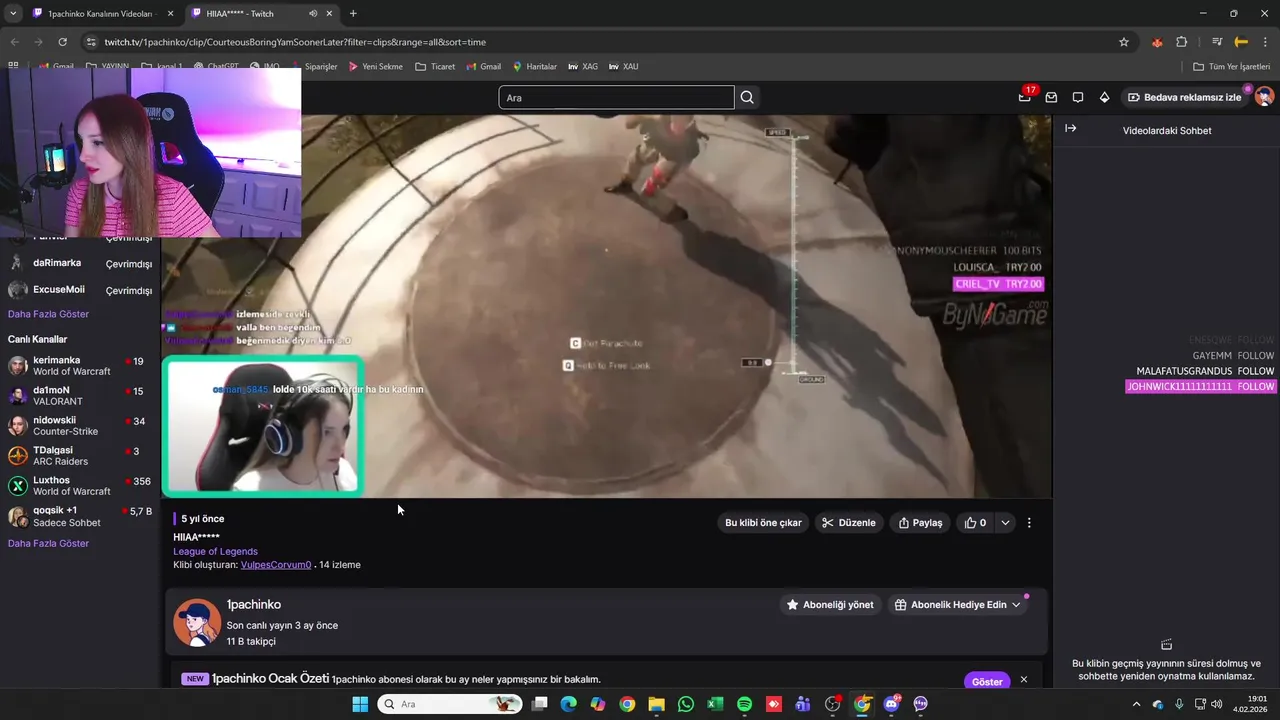Click the Paylaş share button
The image size is (1280, 720).
tap(920, 523)
